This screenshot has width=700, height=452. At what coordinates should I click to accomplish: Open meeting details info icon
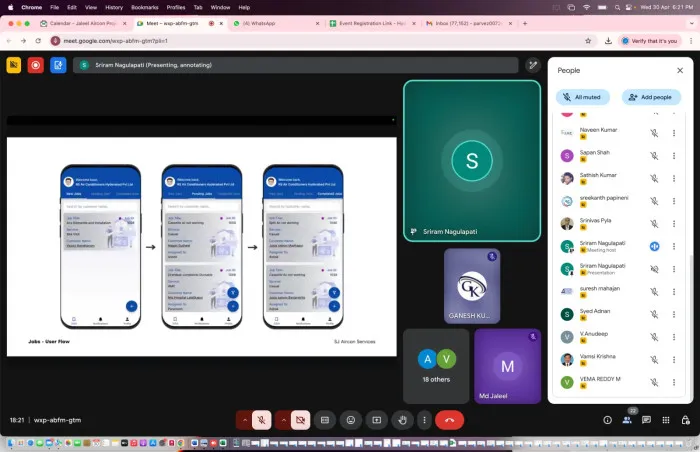tap(607, 420)
